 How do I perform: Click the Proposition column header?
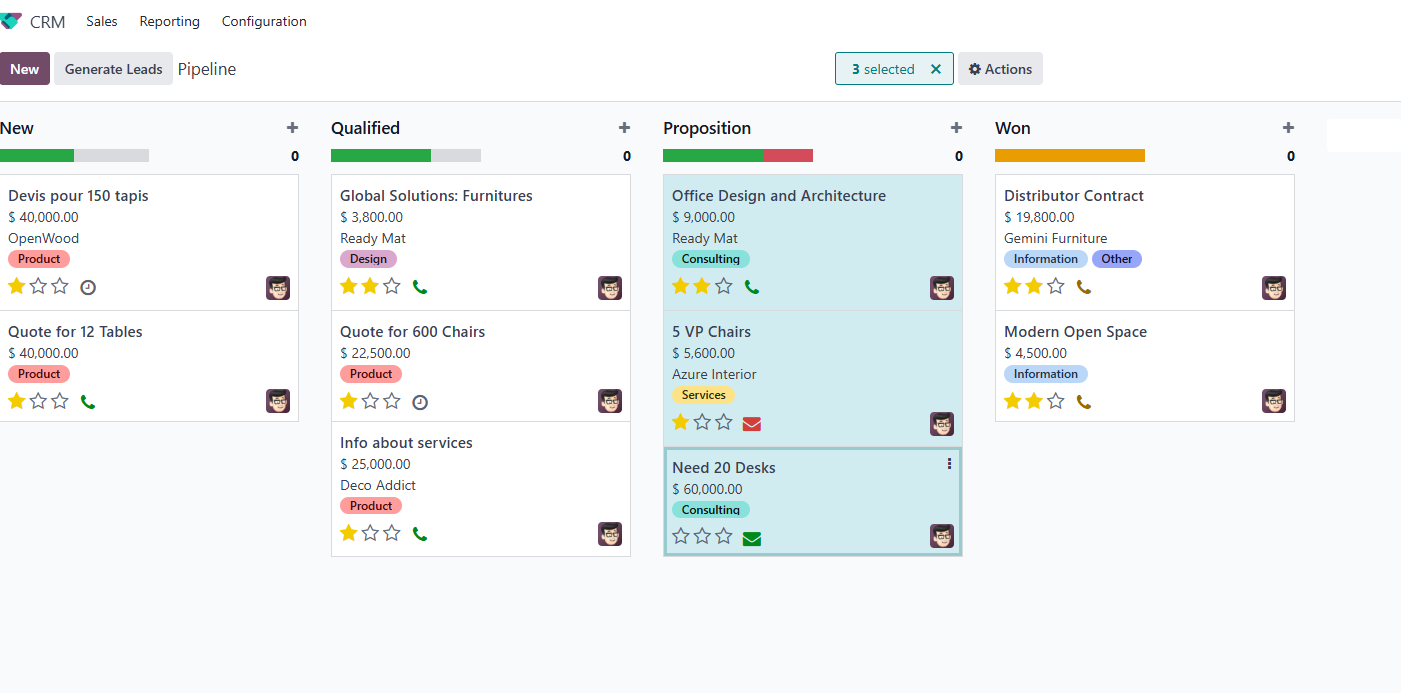click(x=707, y=128)
